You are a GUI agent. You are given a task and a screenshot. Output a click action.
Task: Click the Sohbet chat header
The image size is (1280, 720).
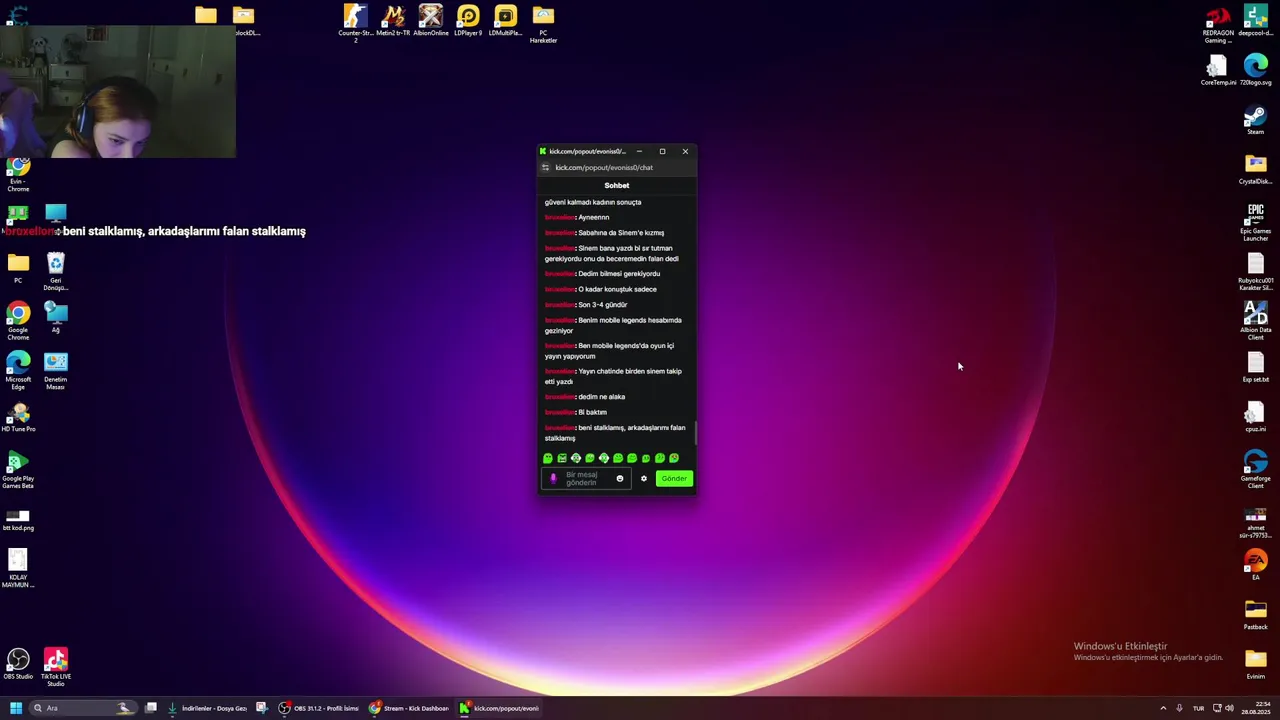pos(617,185)
